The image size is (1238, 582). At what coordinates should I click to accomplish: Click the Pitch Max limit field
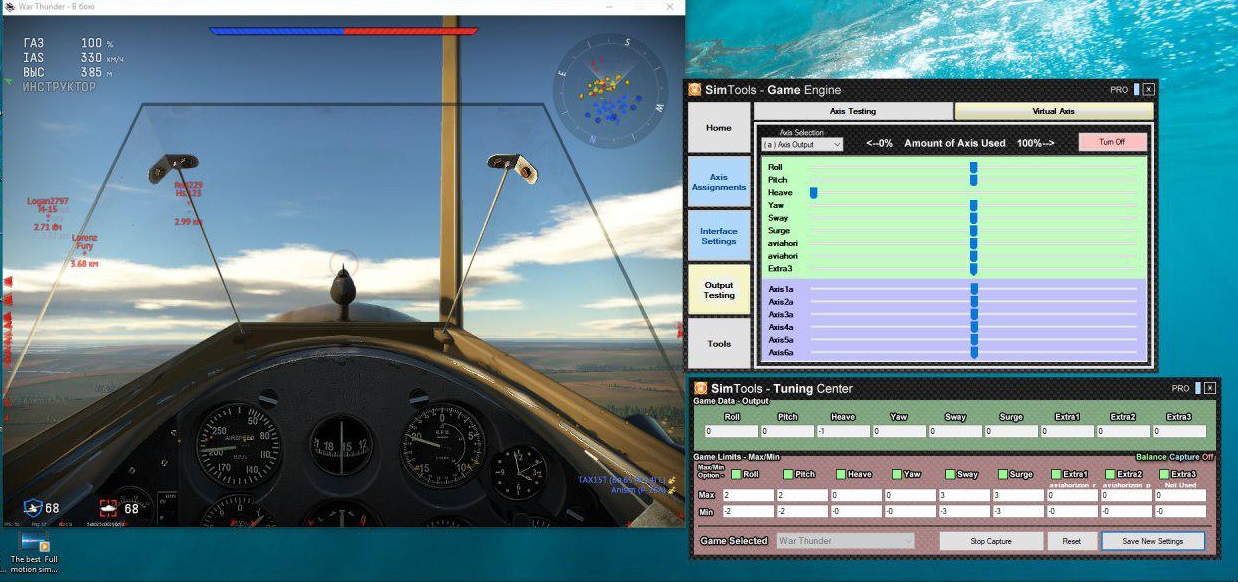pos(803,495)
